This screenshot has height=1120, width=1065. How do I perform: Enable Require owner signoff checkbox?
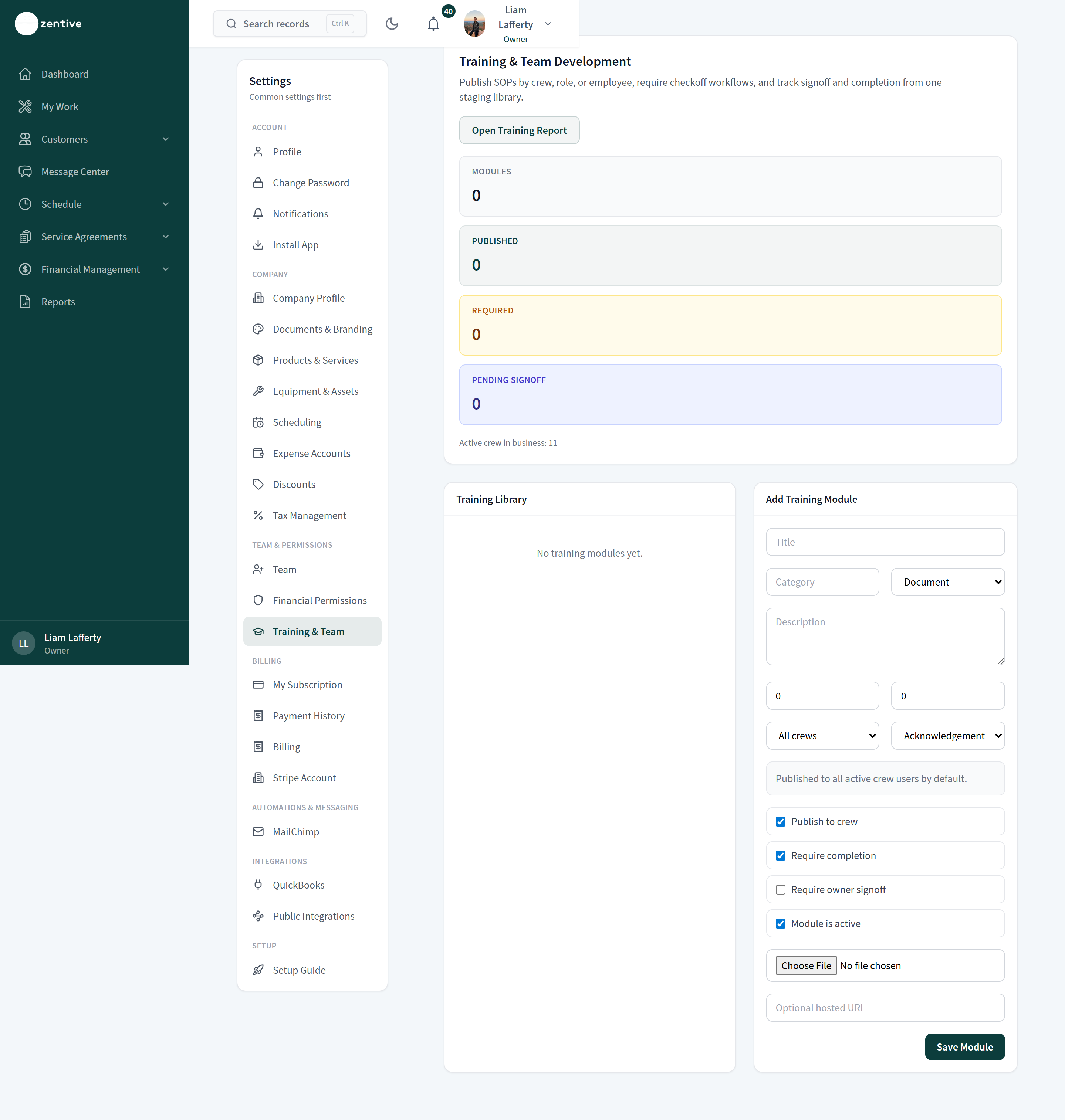[781, 890]
